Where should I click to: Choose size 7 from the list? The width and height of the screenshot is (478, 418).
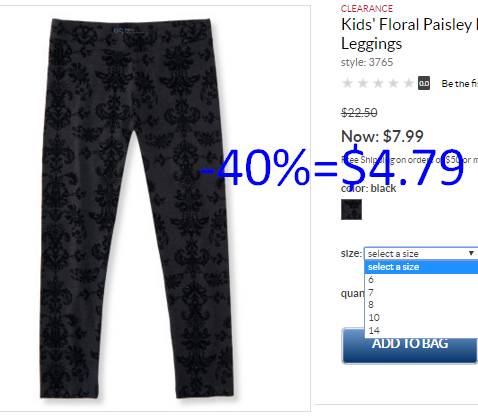click(x=422, y=292)
